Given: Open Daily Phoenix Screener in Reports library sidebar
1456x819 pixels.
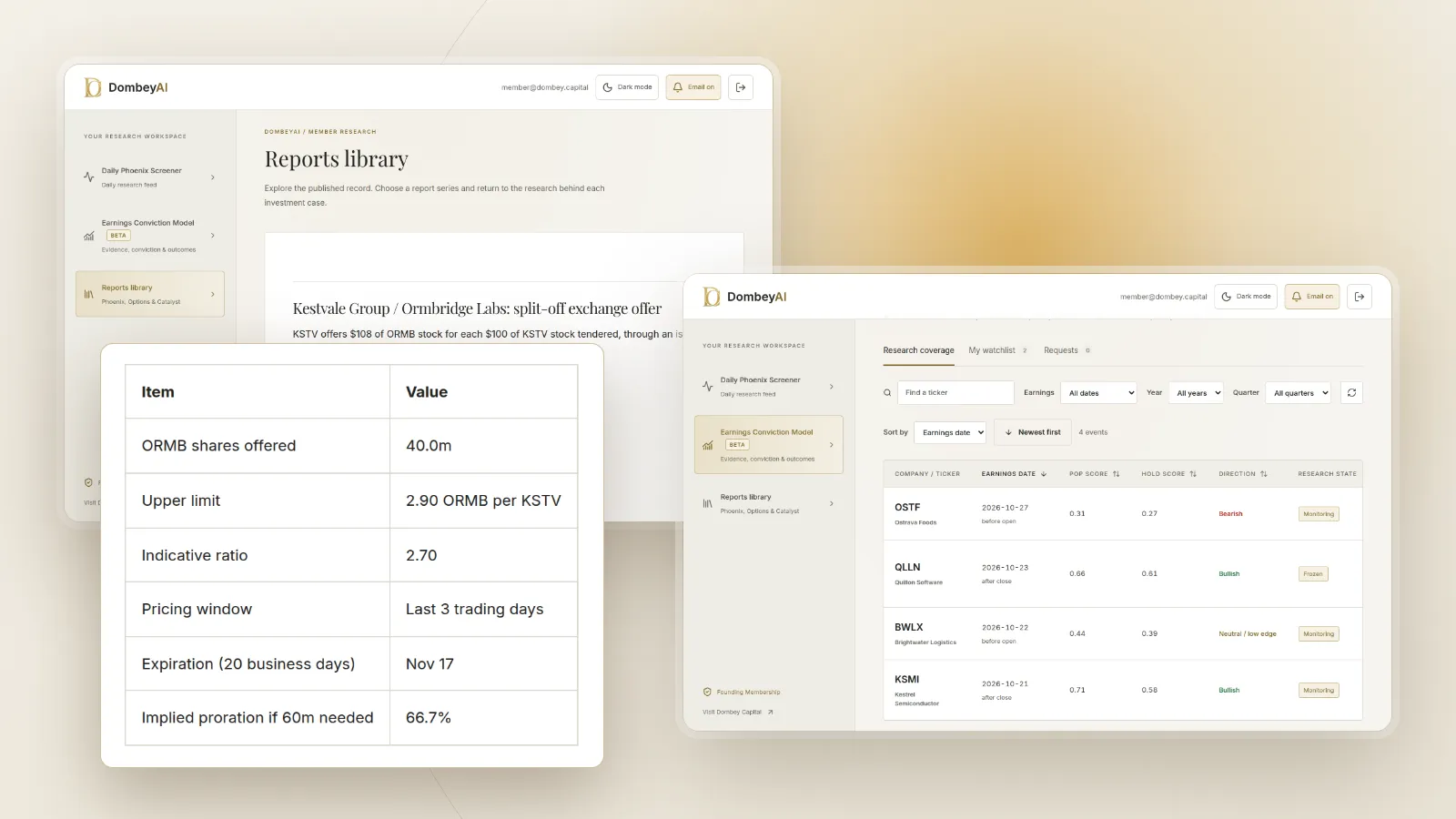Looking at the screenshot, I should point(150,177).
